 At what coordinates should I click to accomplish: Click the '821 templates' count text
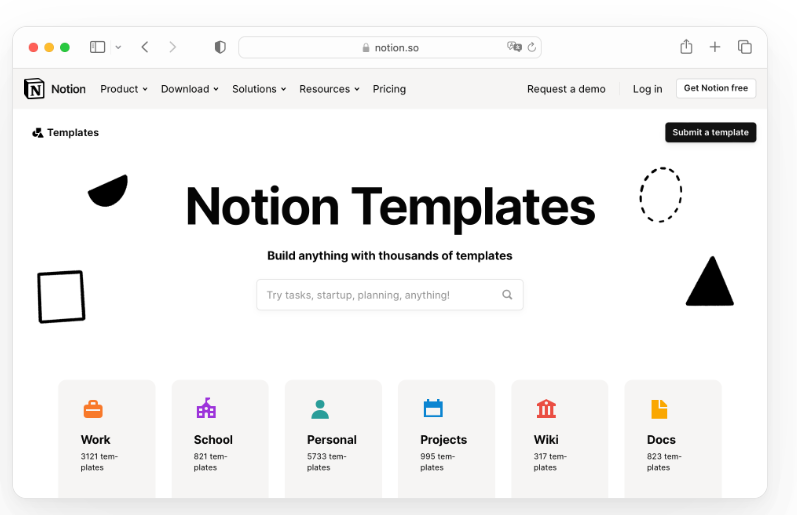tap(210, 462)
